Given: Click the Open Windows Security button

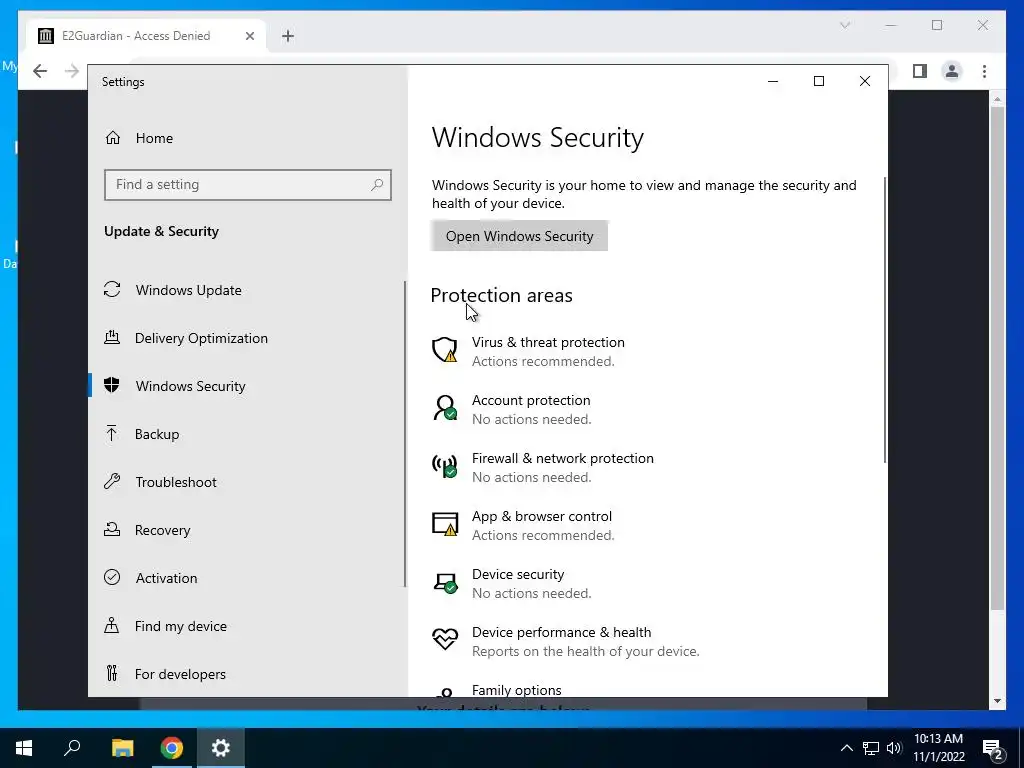Looking at the screenshot, I should coord(519,236).
